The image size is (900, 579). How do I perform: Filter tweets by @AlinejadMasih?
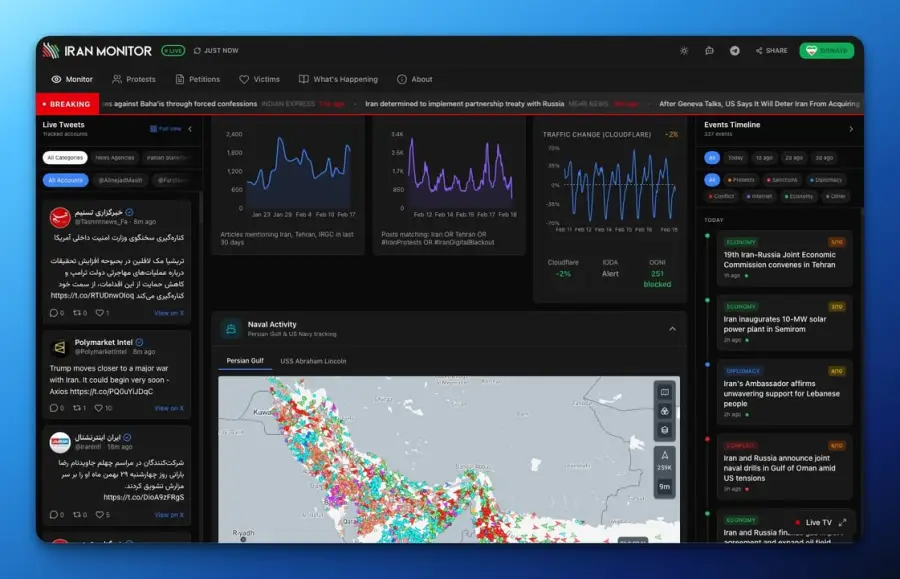120,180
